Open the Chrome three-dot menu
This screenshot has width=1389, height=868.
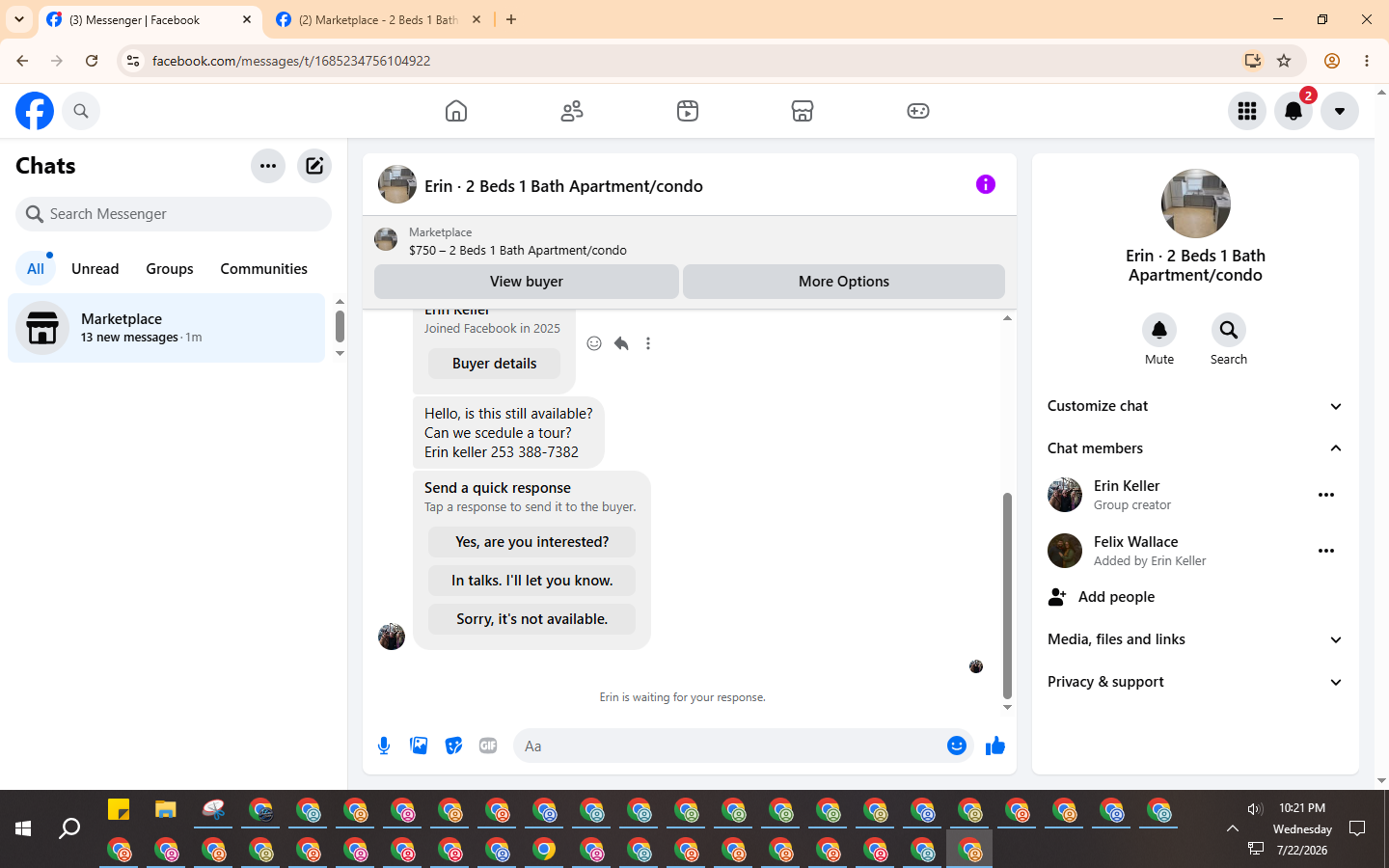1367,61
